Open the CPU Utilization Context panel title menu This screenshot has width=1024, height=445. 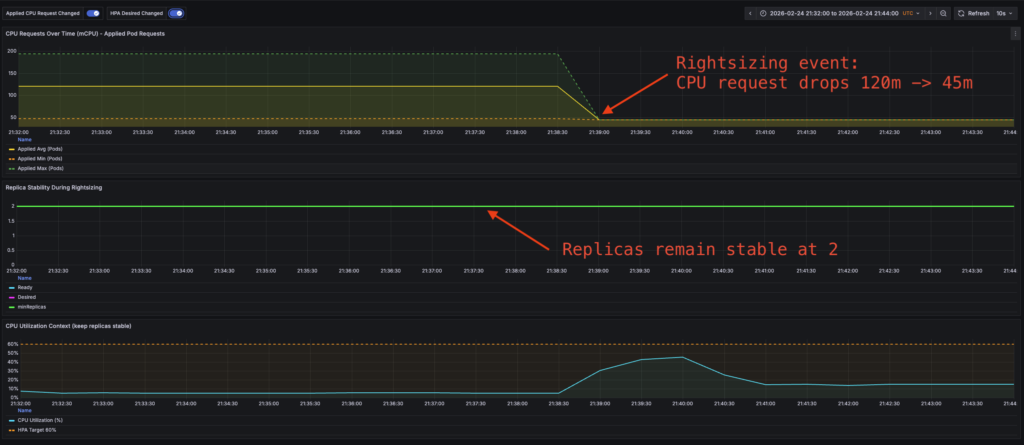tap(69, 326)
